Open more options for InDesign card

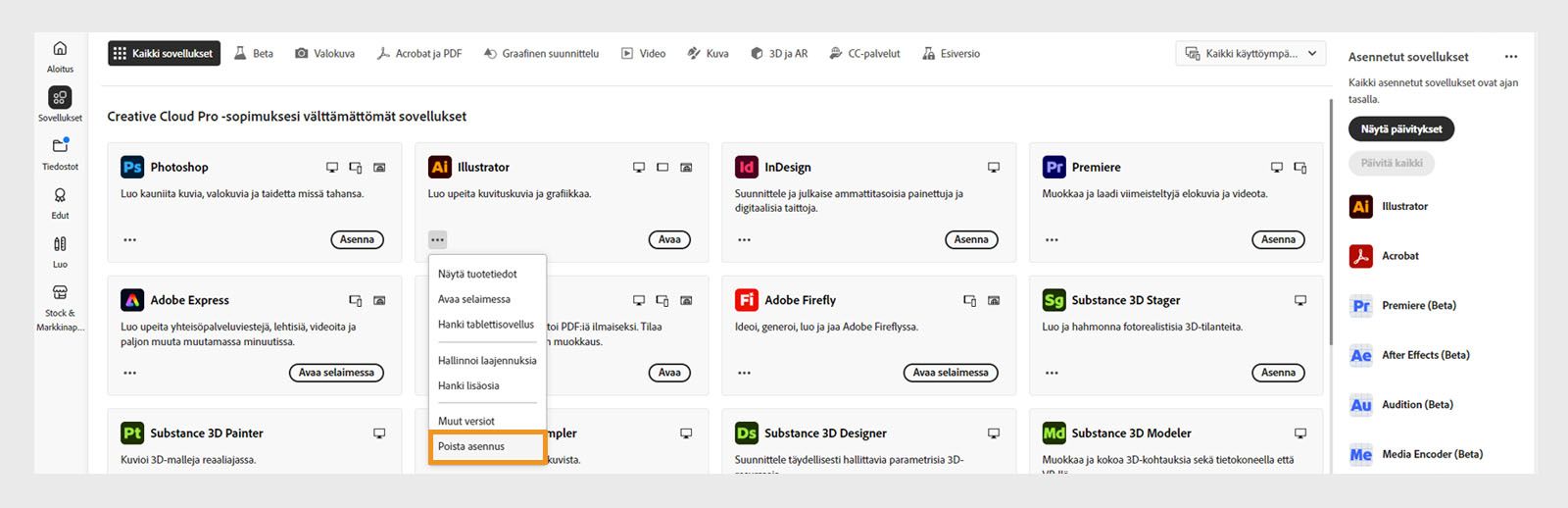[x=745, y=239]
